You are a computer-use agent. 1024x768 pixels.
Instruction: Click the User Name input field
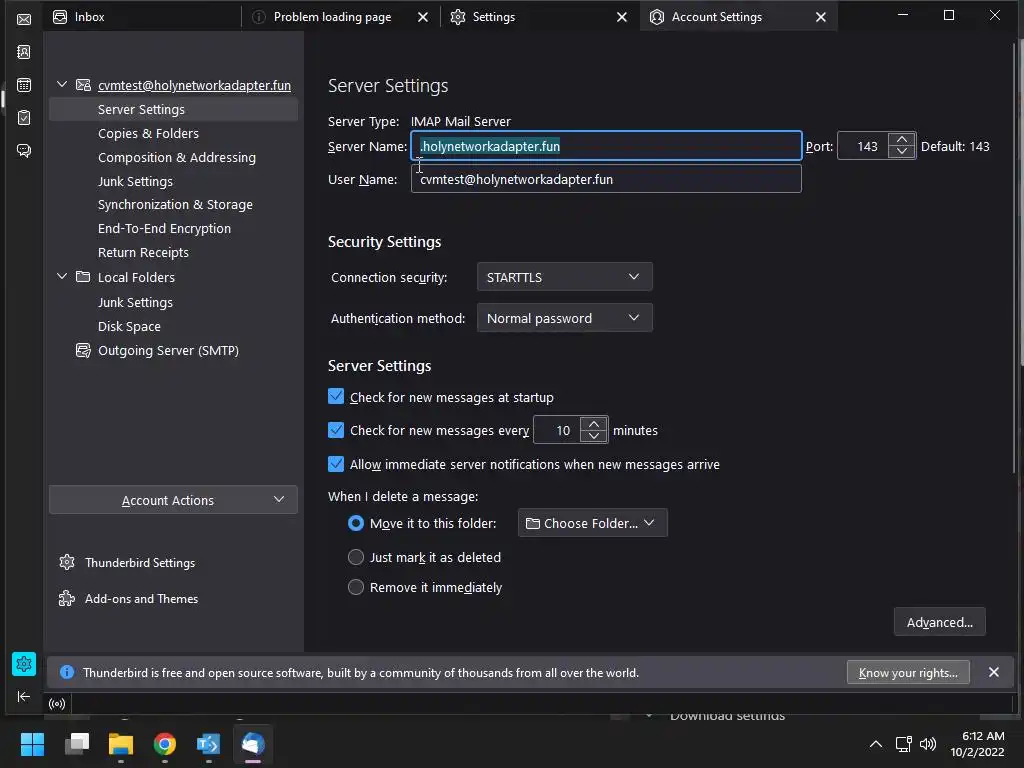pyautogui.click(x=606, y=179)
